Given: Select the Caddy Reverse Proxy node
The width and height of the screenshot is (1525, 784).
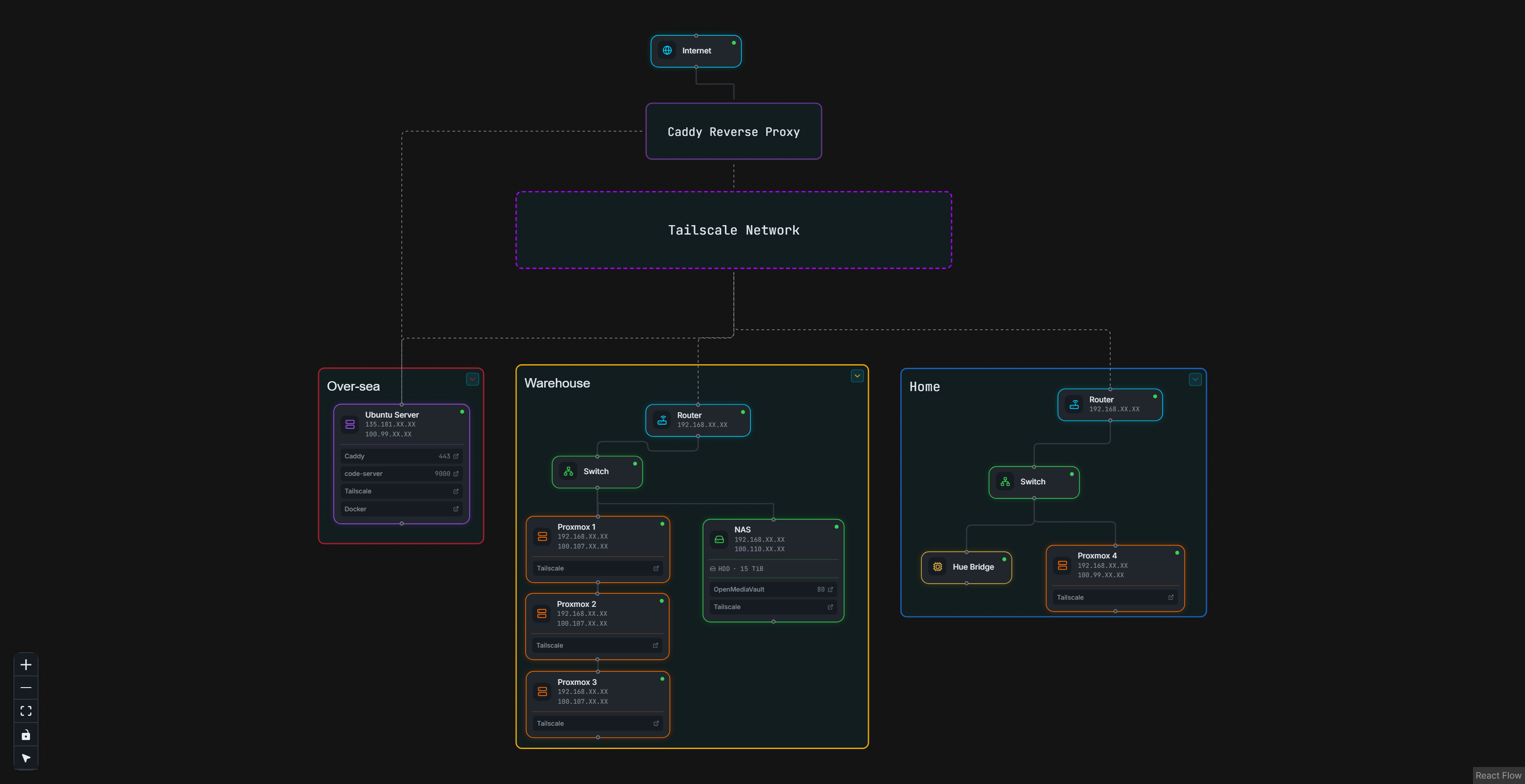Looking at the screenshot, I should pos(733,131).
